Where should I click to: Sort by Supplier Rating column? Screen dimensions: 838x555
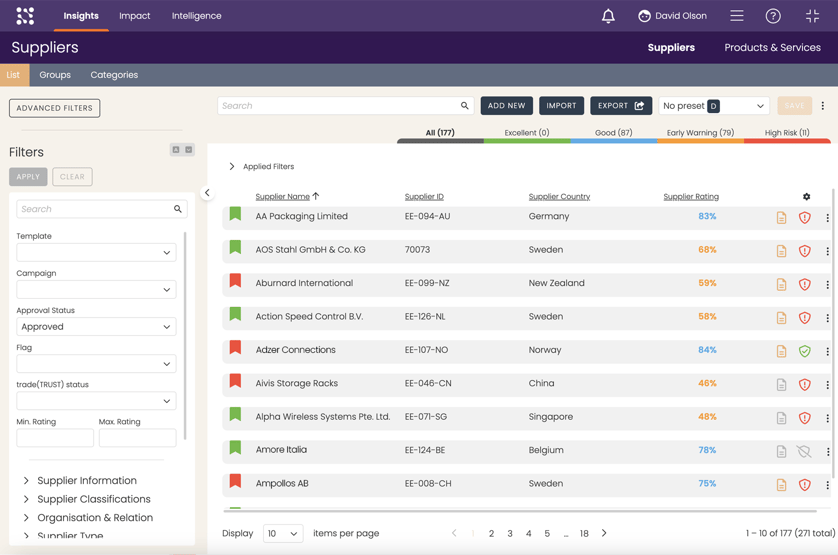pos(691,197)
